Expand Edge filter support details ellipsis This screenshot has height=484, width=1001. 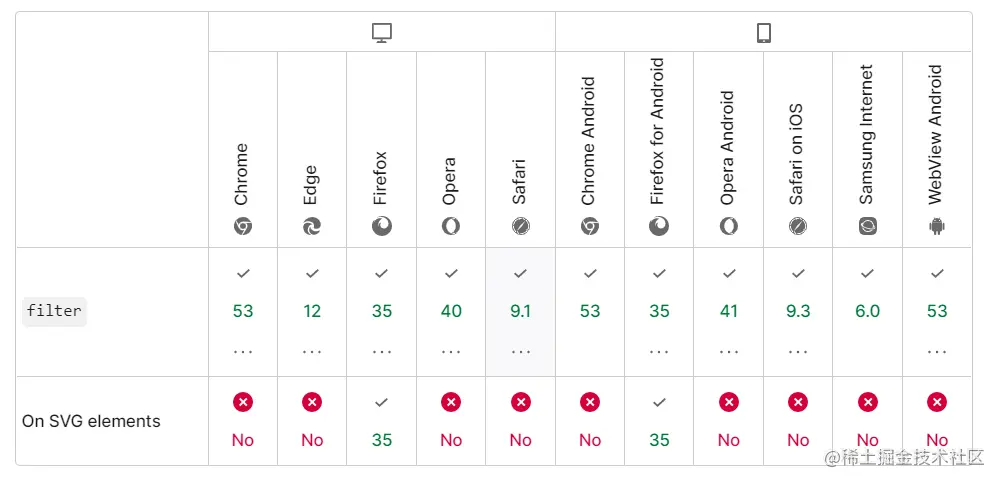(312, 351)
